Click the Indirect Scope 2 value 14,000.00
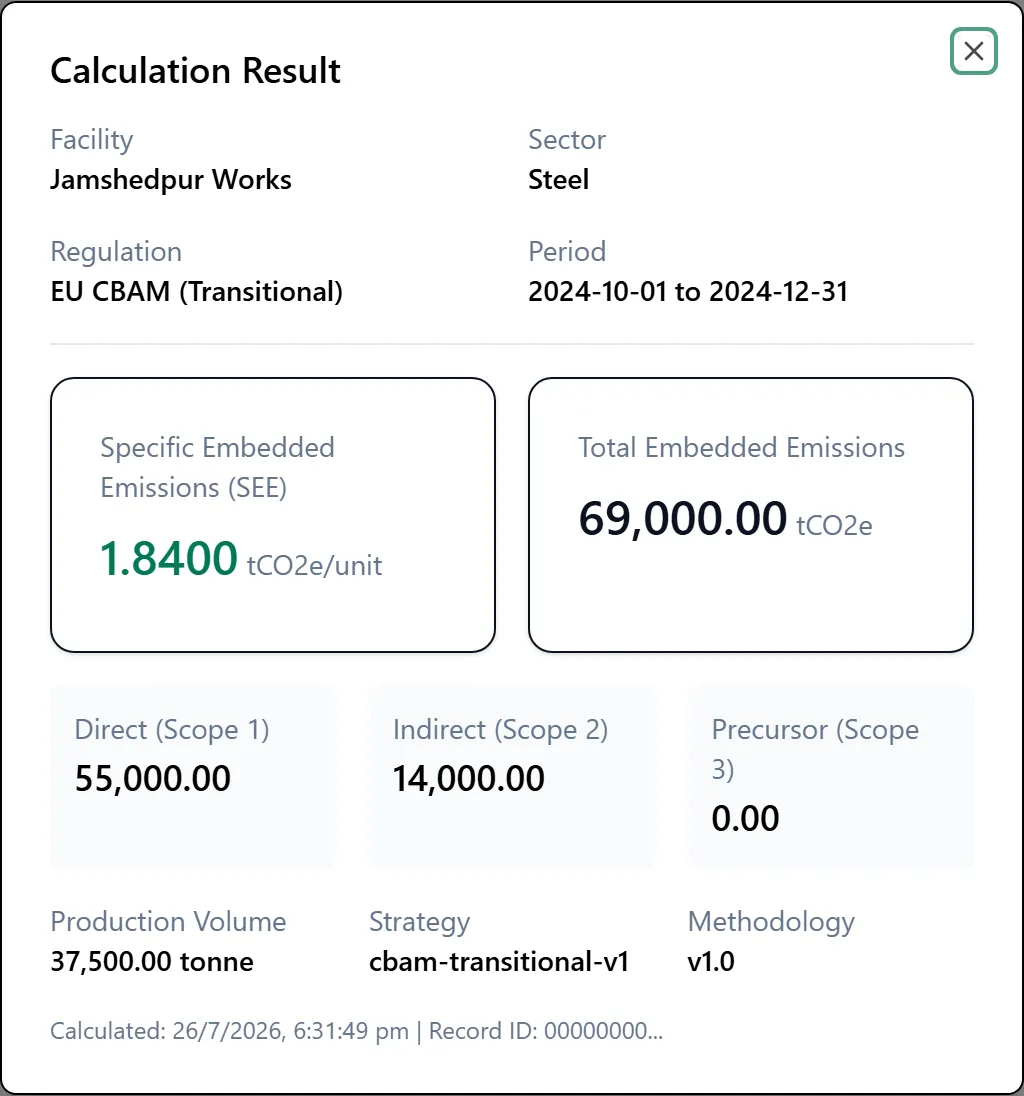The height and width of the screenshot is (1096, 1024). (468, 779)
